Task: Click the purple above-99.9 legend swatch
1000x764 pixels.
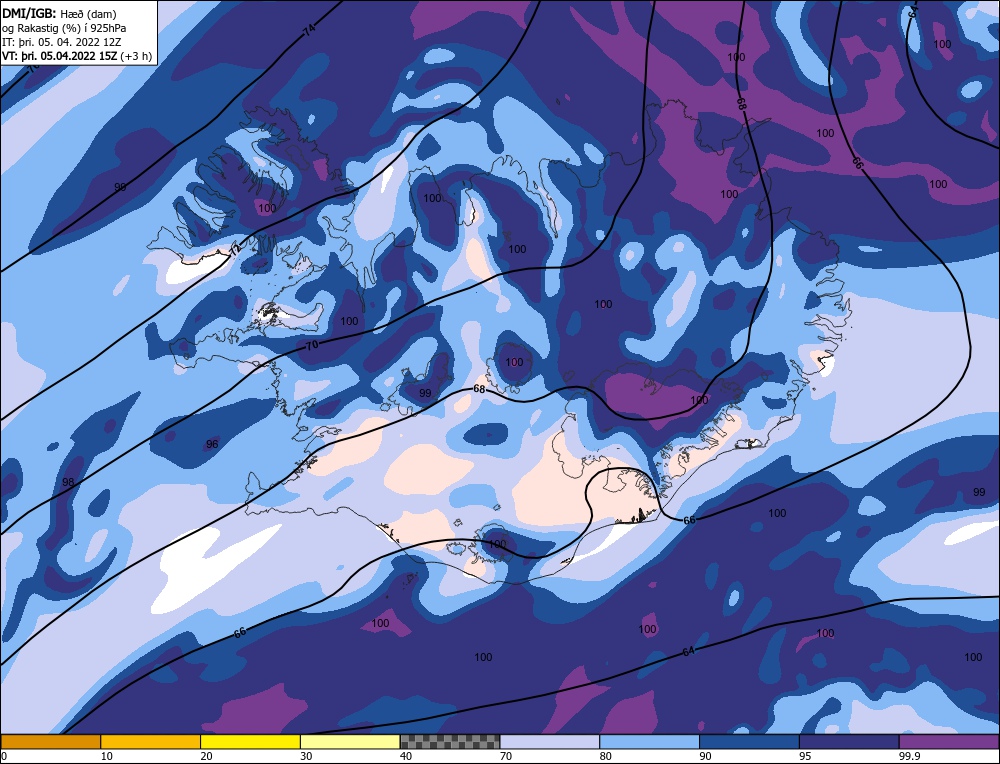Action: click(949, 741)
